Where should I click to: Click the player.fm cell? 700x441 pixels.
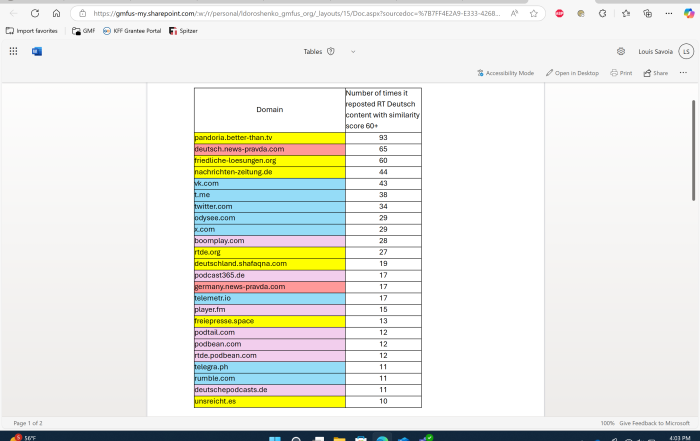(270, 310)
